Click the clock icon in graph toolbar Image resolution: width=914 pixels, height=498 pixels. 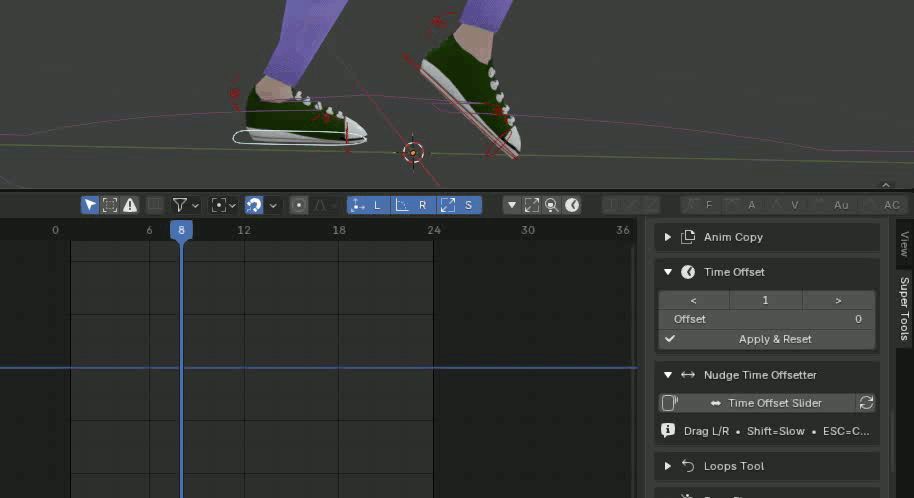tap(572, 205)
